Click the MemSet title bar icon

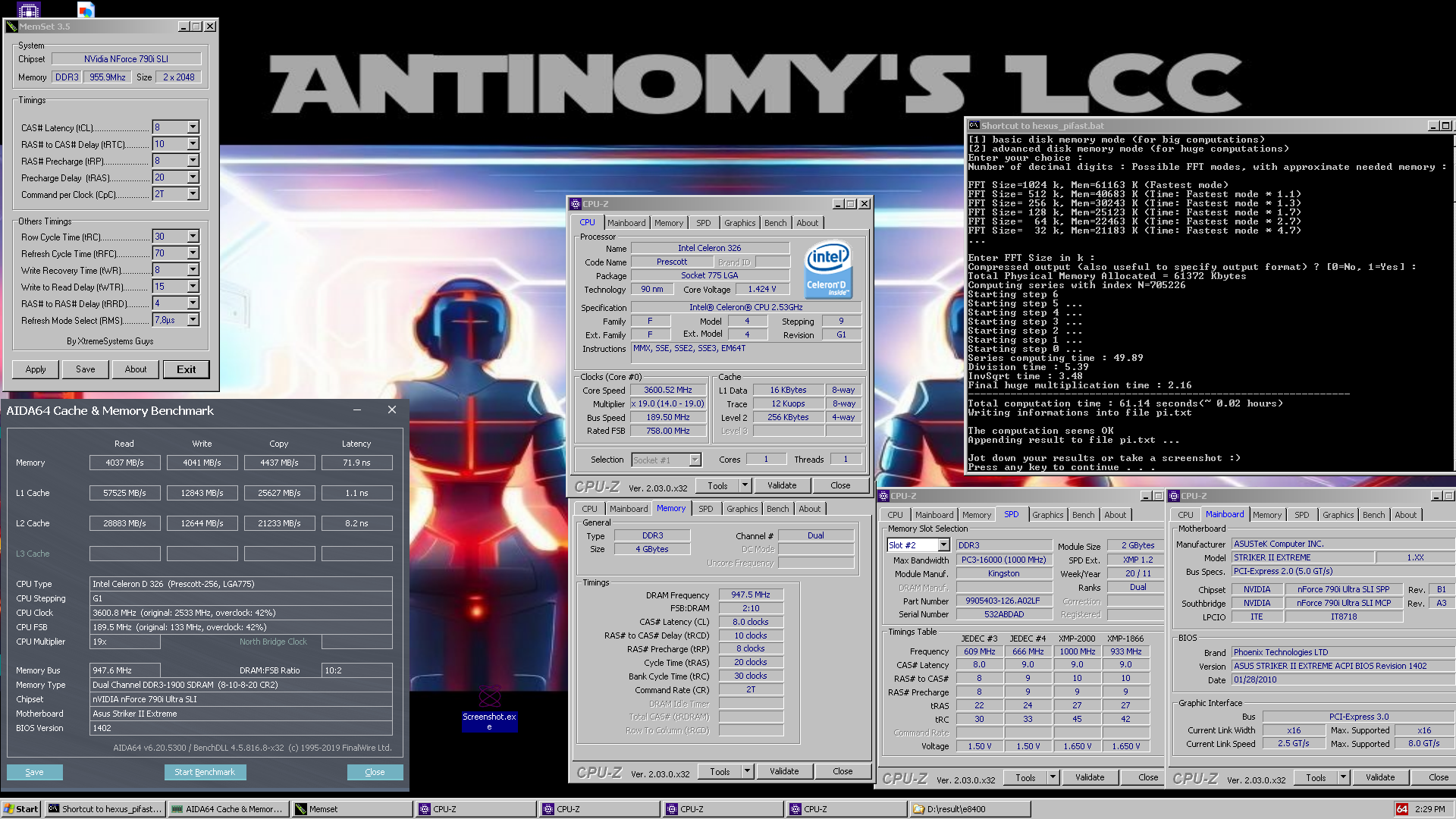point(11,27)
